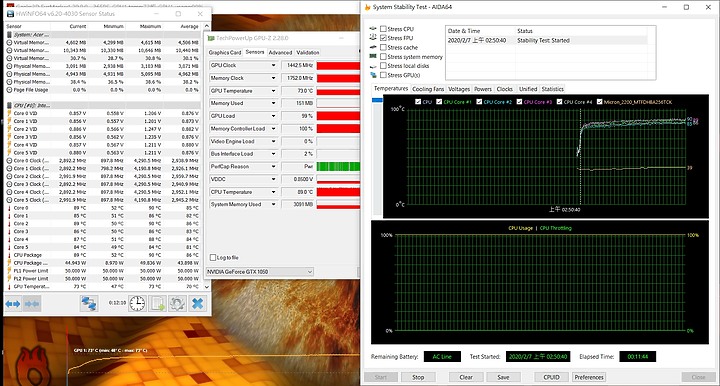The height and width of the screenshot is (386, 720).
Task: Click HWiNFO64 title bar application icon
Action: click(10, 14)
